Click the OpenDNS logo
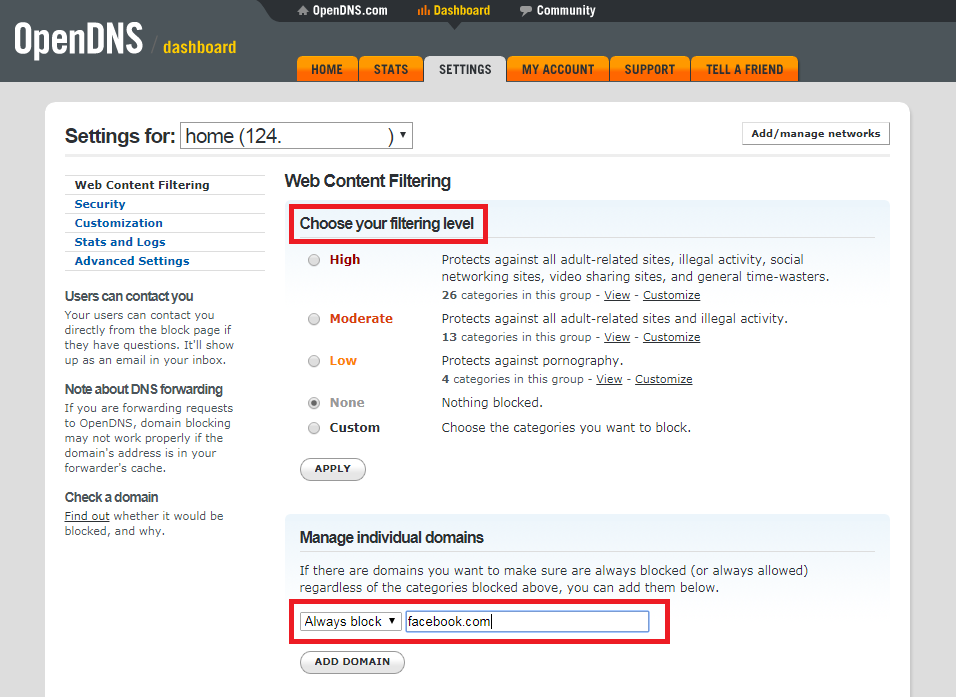Viewport: 956px width, 697px height. pyautogui.click(x=77, y=40)
